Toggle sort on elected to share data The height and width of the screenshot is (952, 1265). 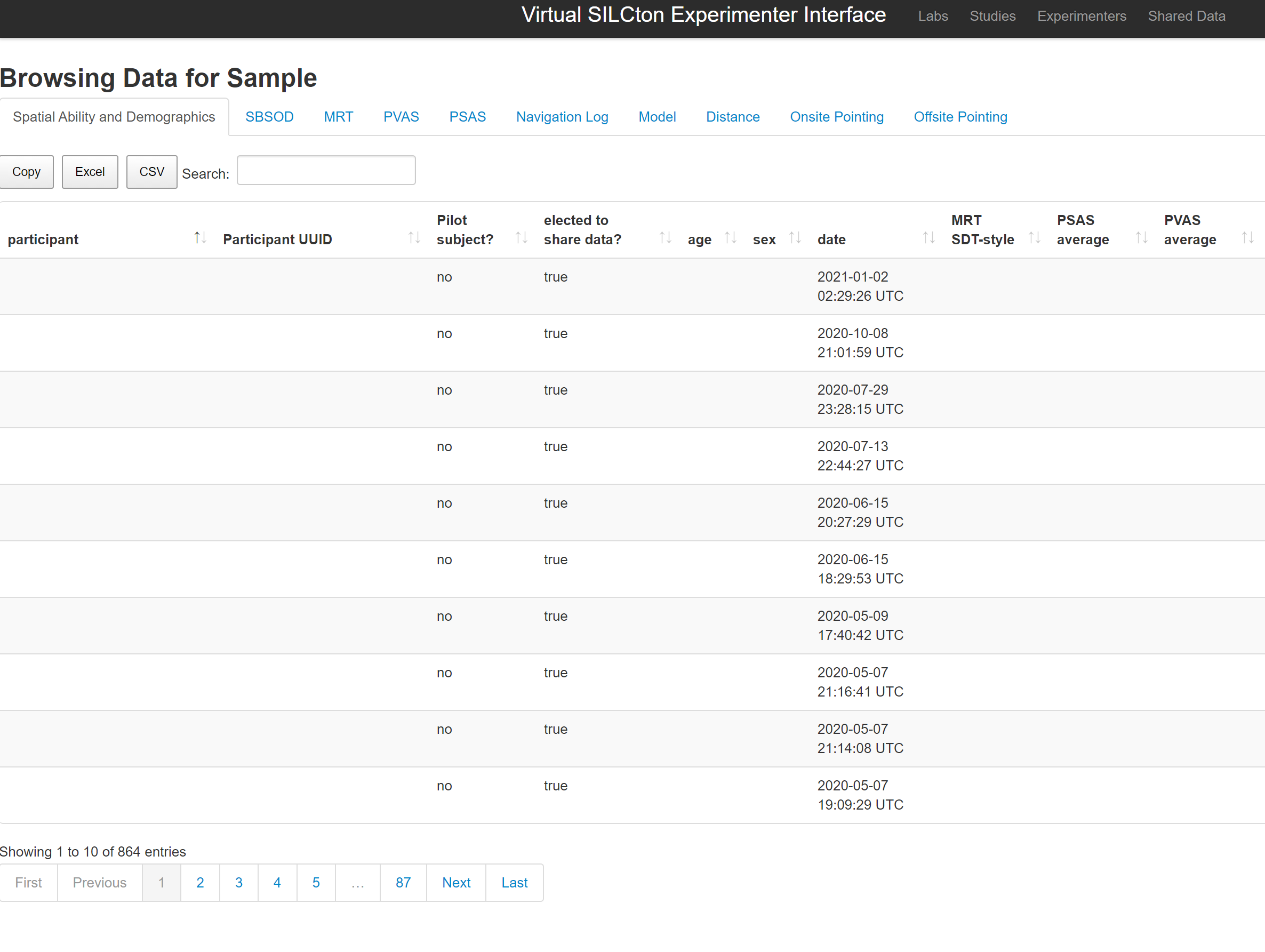(x=664, y=237)
